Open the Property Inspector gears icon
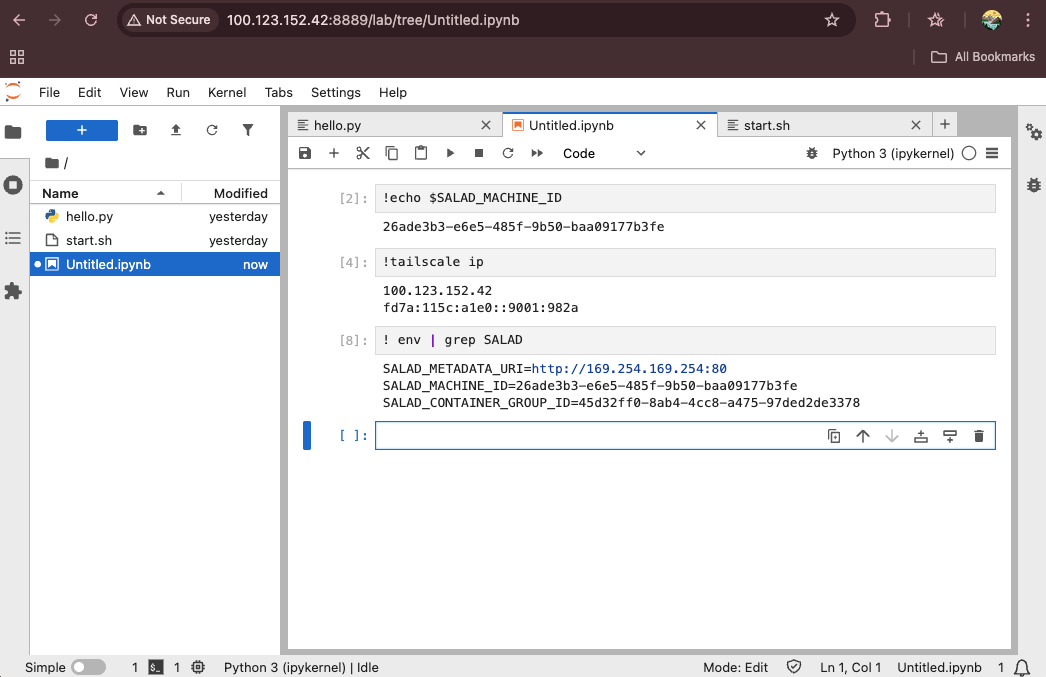Screen dimensions: 1046x677 (1033, 132)
